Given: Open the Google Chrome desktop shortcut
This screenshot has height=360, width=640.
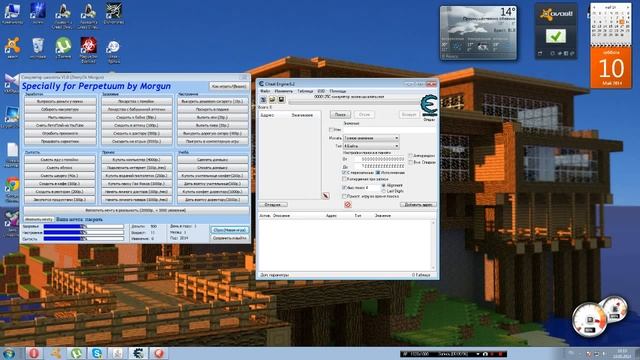Looking at the screenshot, I should 12,189.
